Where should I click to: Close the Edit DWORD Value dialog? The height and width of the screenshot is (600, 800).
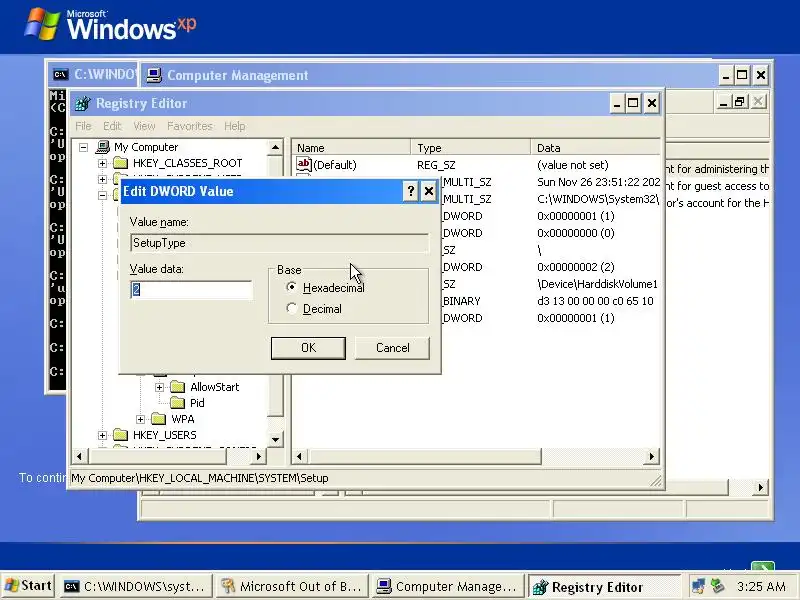[429, 191]
